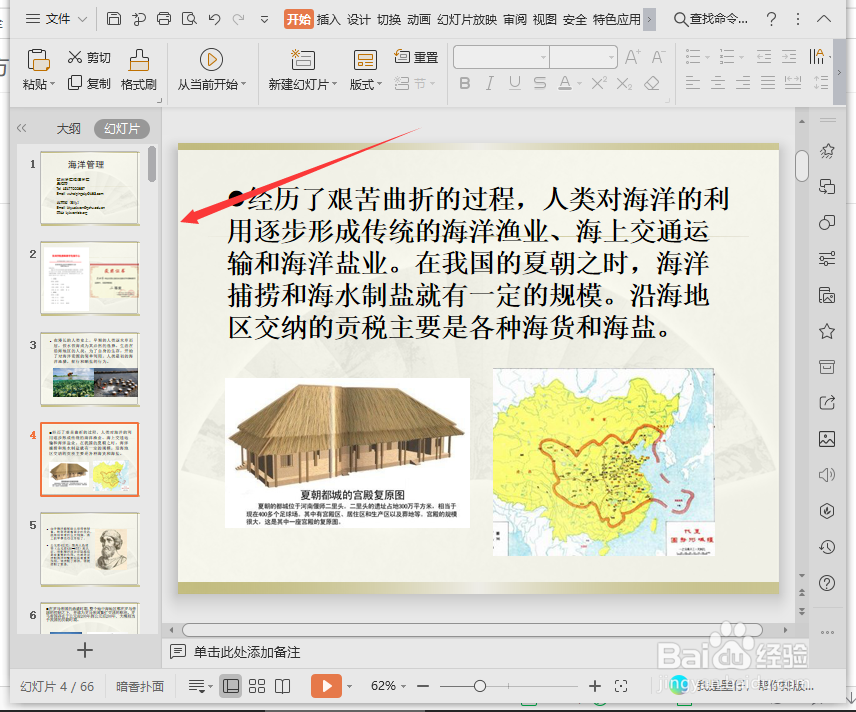Select slide 2 thumbnail in left panel
The height and width of the screenshot is (712, 856).
click(x=90, y=280)
